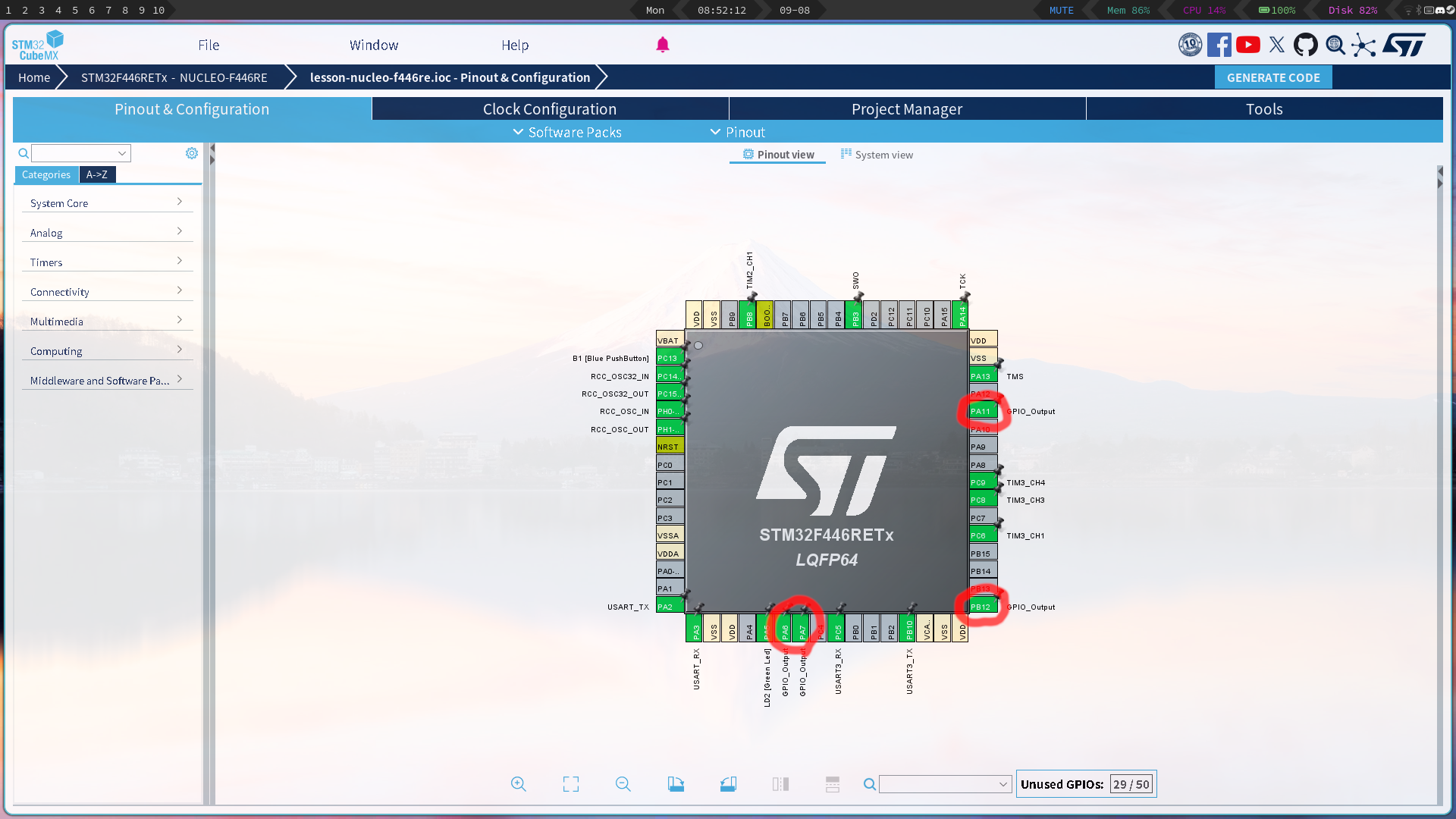Open the File menu
1456x819 pixels.
point(209,45)
